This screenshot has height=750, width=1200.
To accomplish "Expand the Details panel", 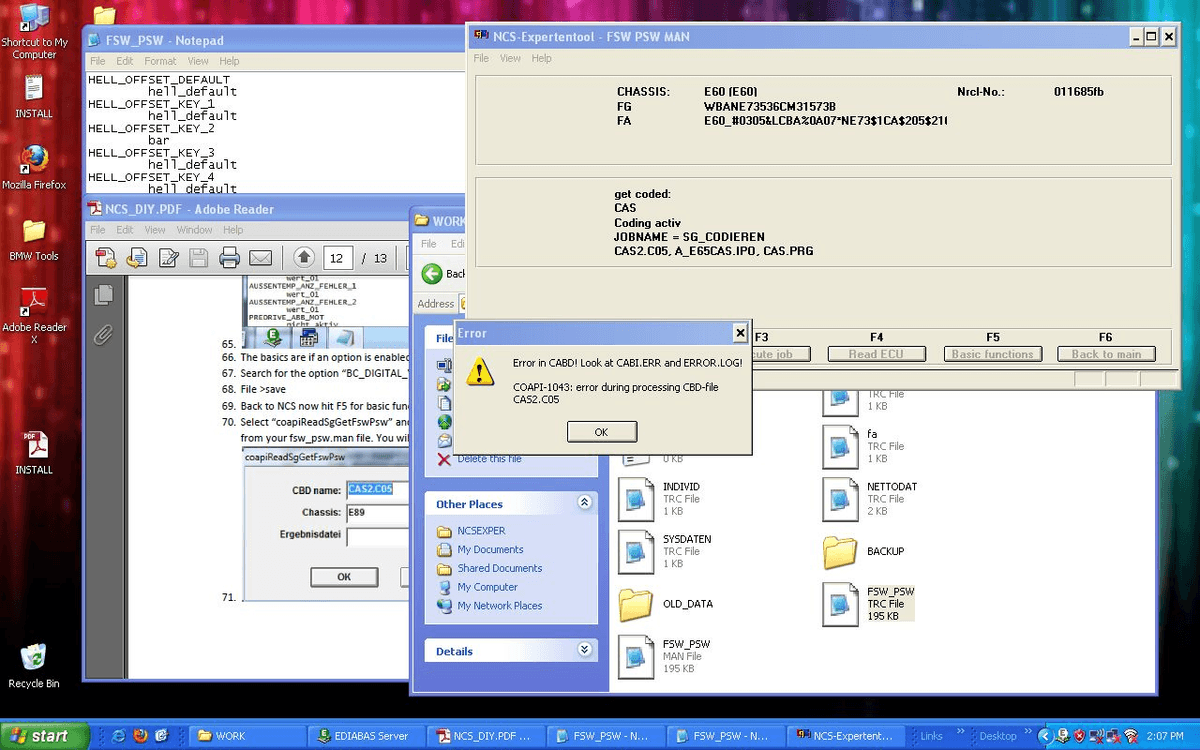I will tap(585, 651).
